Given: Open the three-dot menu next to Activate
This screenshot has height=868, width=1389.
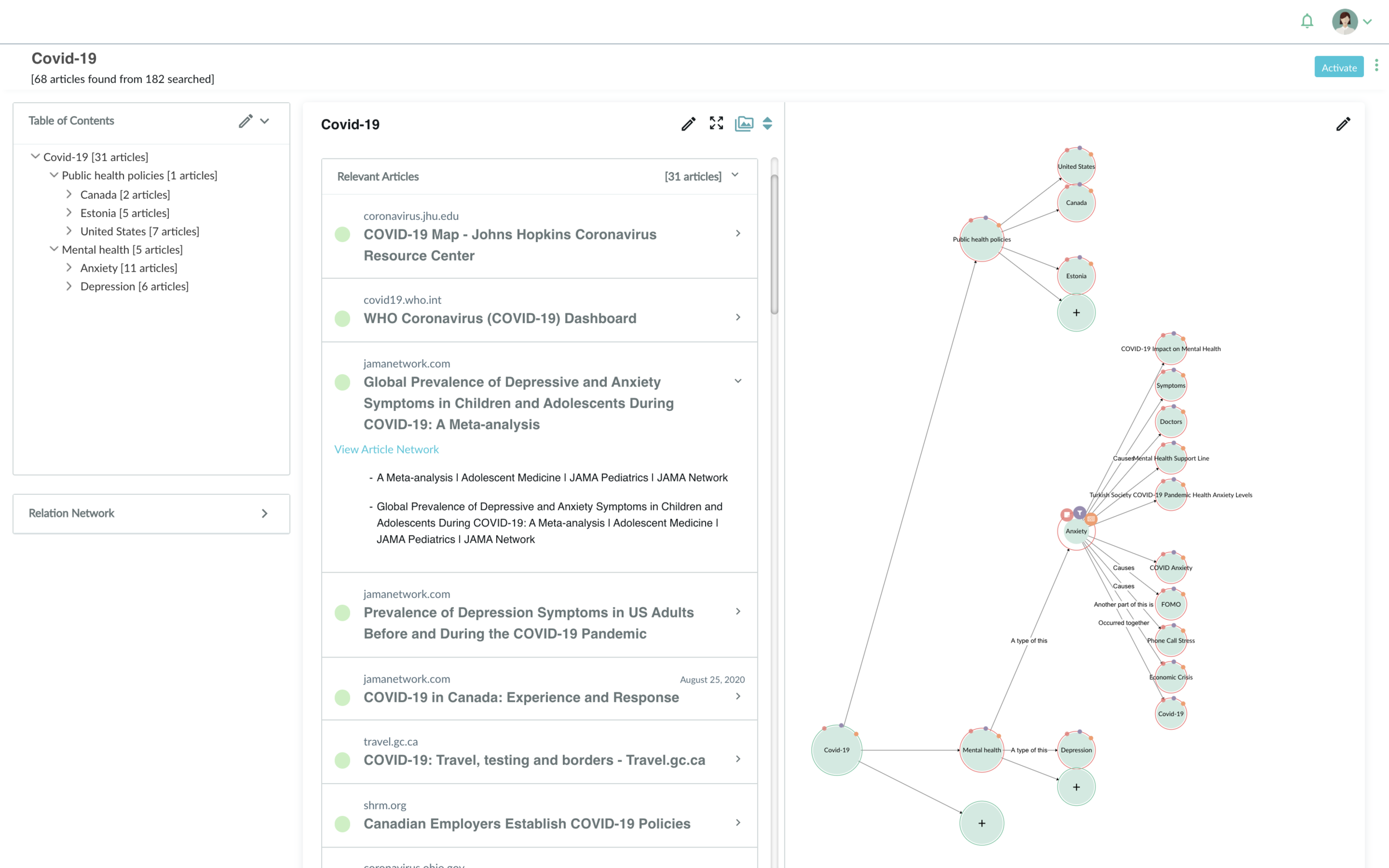Looking at the screenshot, I should pyautogui.click(x=1376, y=66).
